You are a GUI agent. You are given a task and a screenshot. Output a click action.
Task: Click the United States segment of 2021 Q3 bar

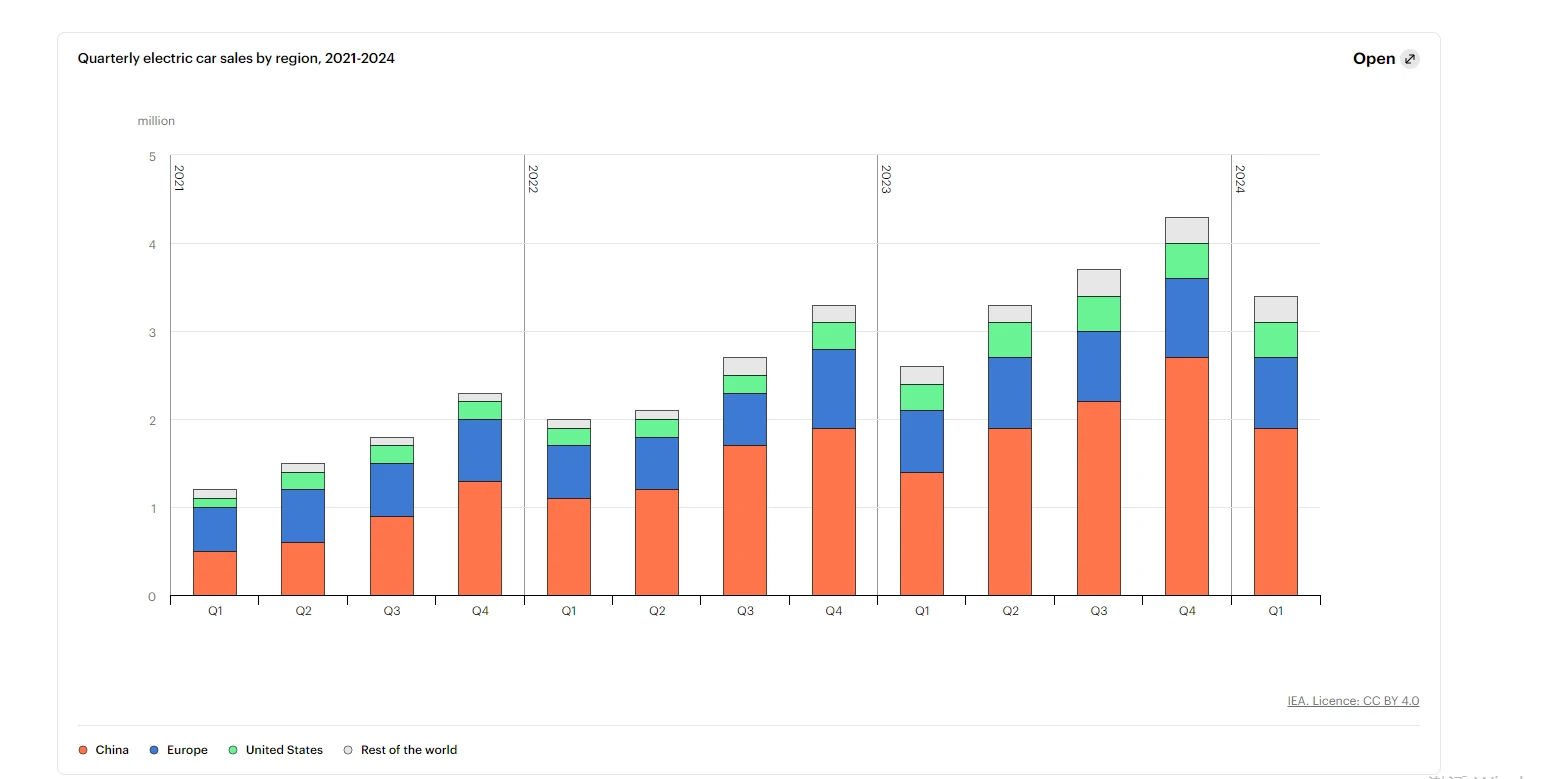click(x=392, y=454)
